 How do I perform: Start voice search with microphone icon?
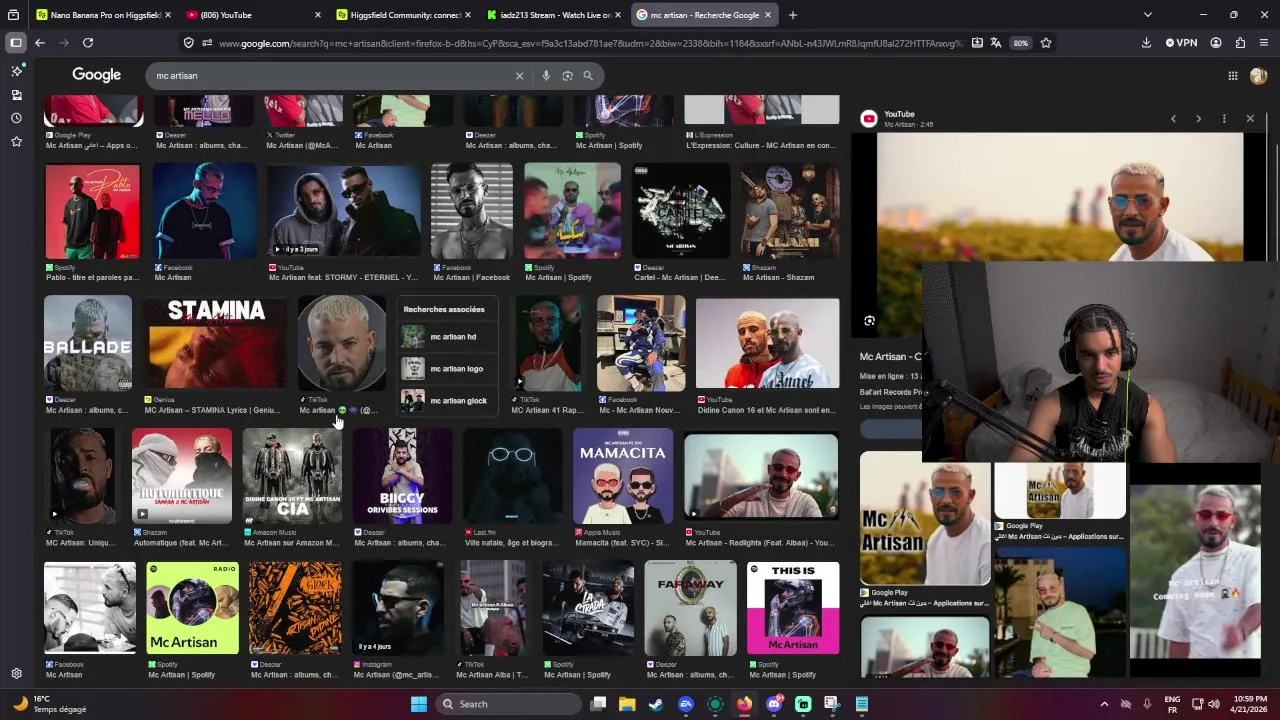tap(546, 76)
